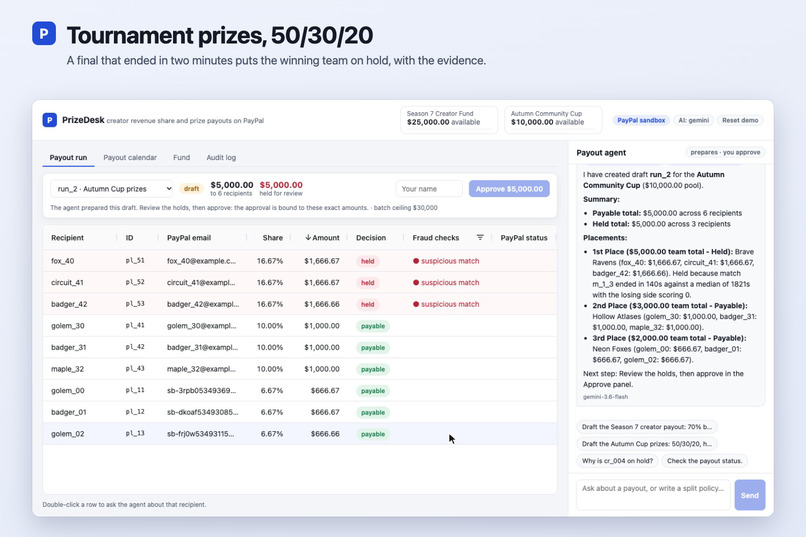Click the prepares - you approve pill
Screen dimensions: 806x537
(725, 152)
